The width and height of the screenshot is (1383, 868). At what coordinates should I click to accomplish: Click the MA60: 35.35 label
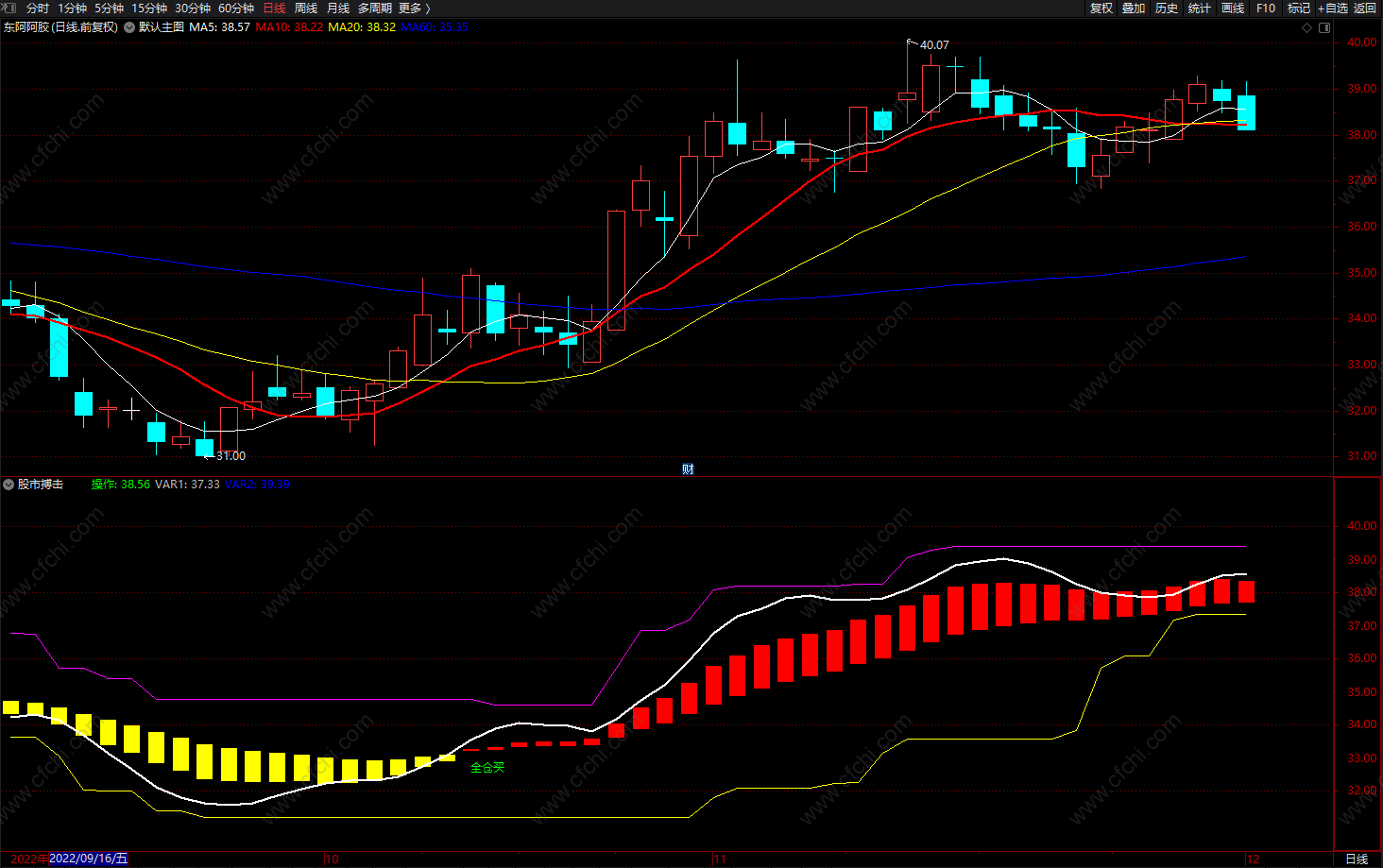click(435, 27)
